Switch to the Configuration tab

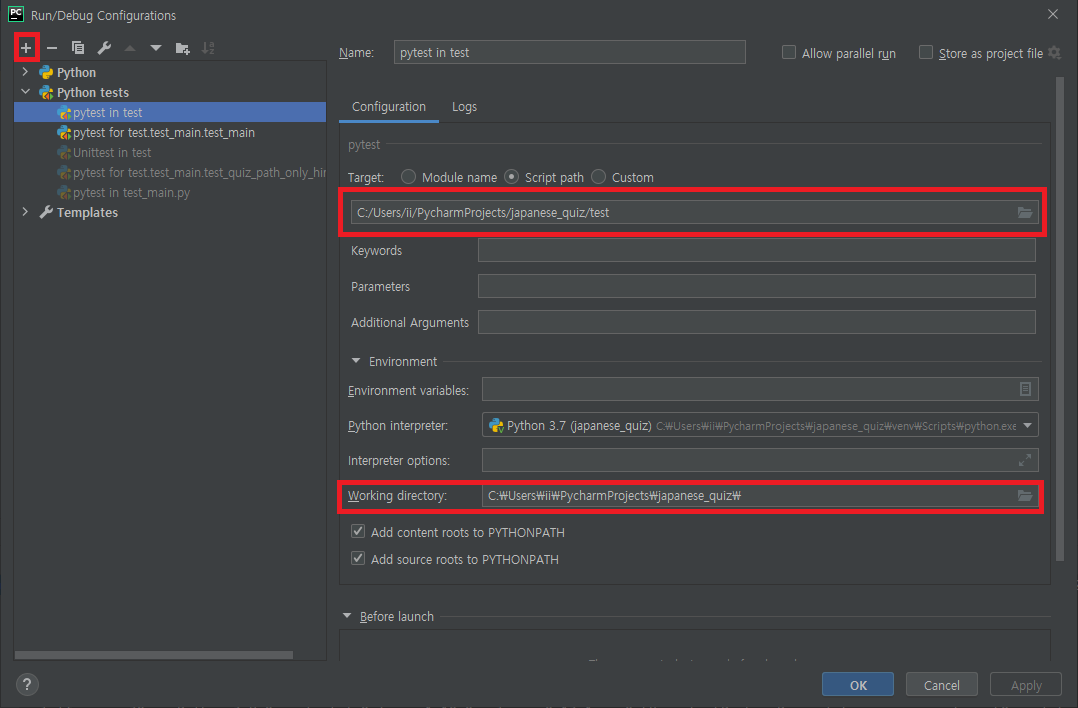389,107
